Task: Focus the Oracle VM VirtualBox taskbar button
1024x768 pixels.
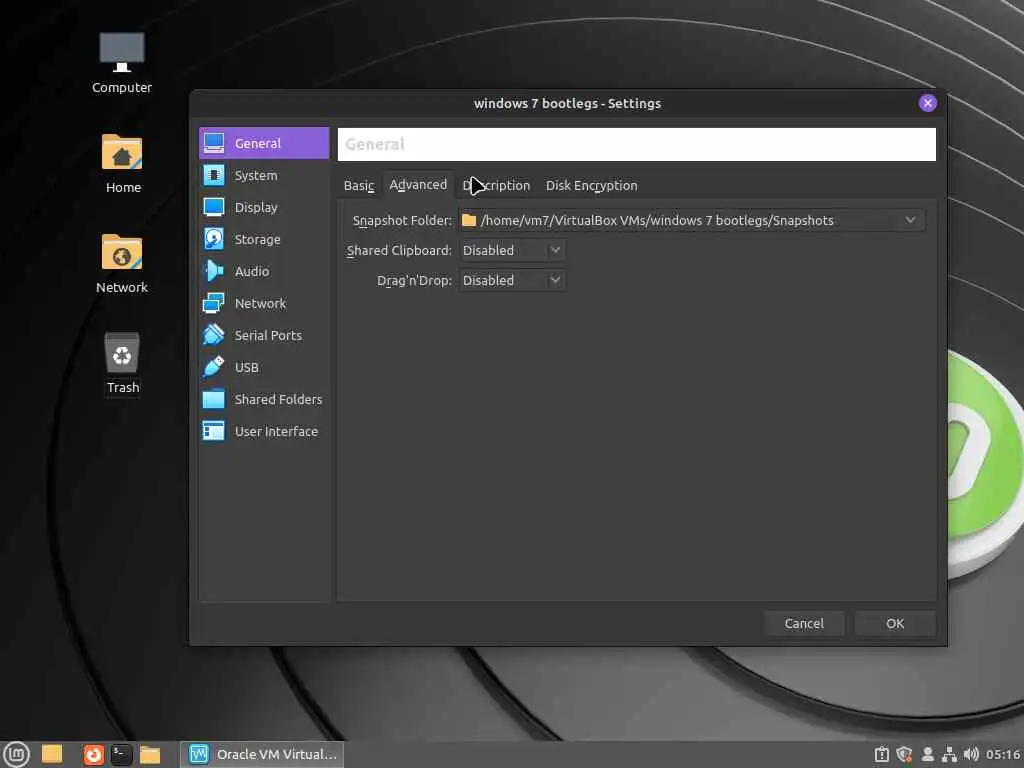Action: point(262,754)
